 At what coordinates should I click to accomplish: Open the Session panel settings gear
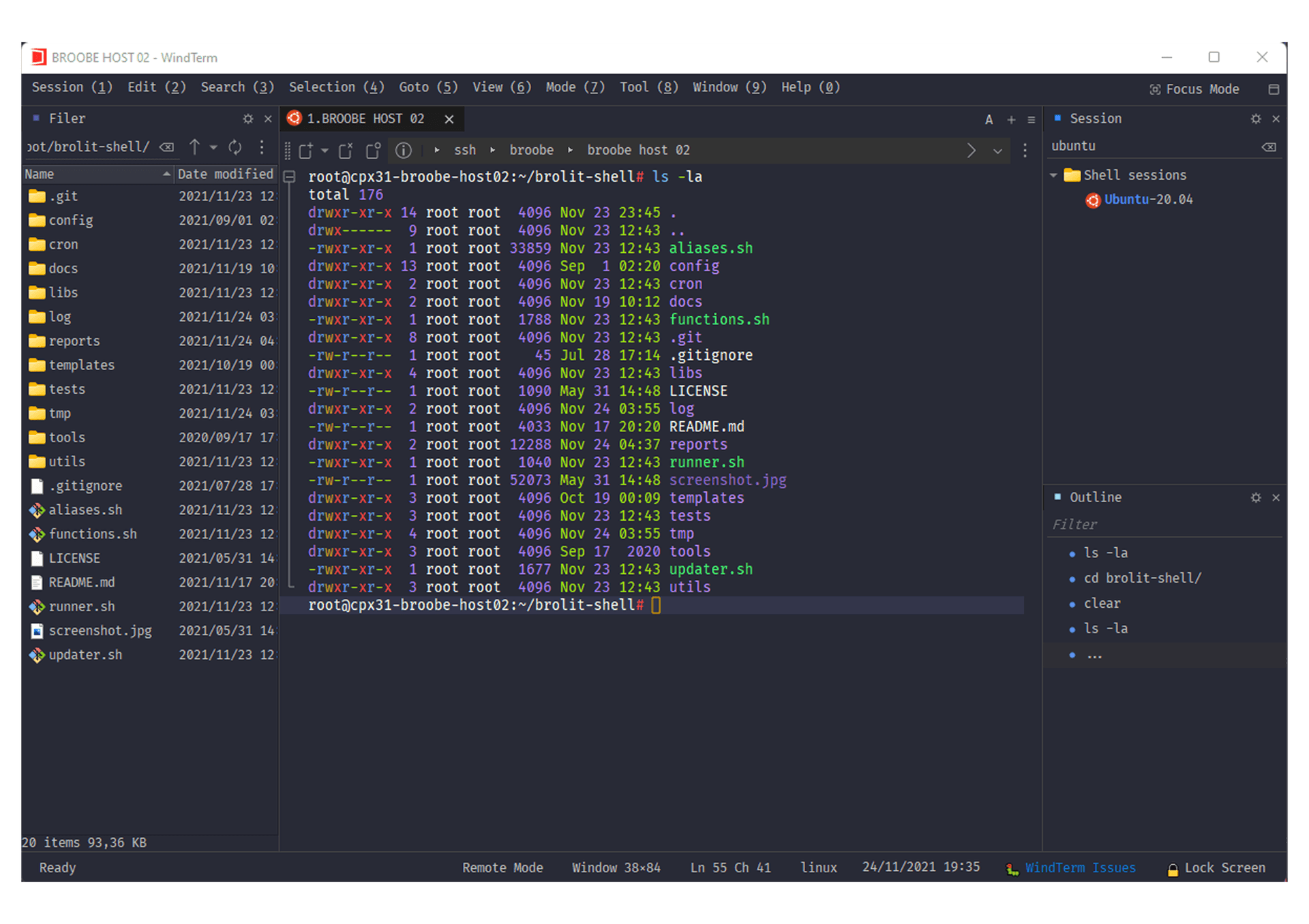point(1255,119)
